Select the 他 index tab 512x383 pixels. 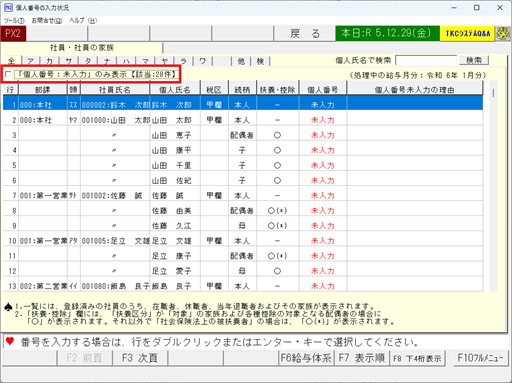pos(241,61)
